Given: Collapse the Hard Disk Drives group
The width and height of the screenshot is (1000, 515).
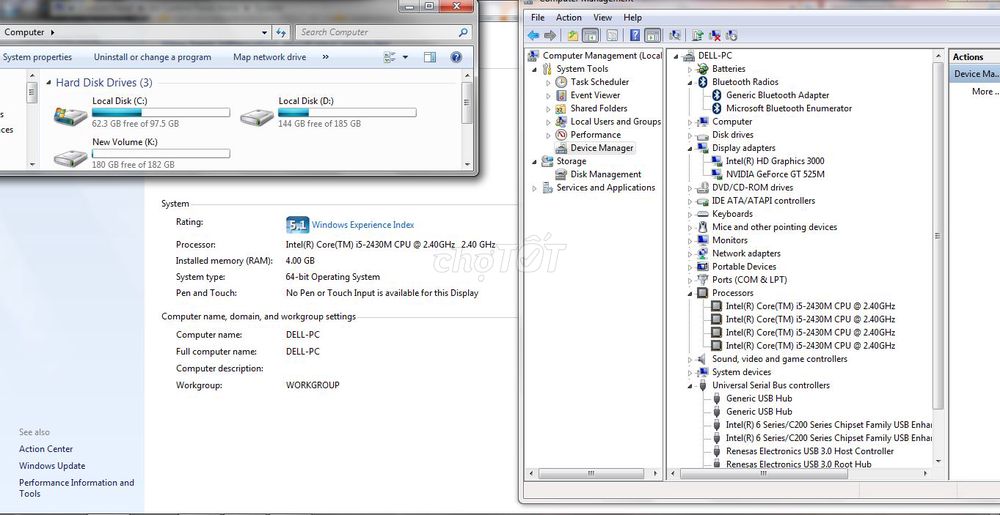Looking at the screenshot, I should (x=48, y=83).
